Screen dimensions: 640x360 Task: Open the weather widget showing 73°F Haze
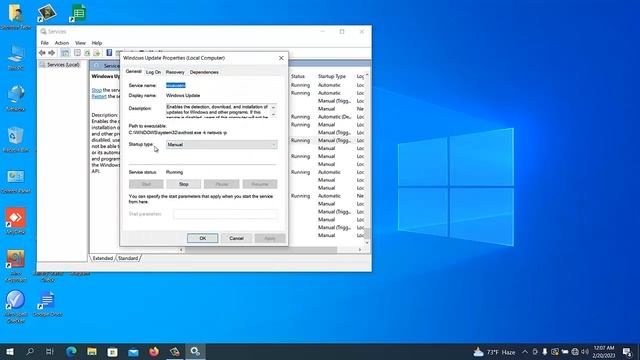point(494,352)
